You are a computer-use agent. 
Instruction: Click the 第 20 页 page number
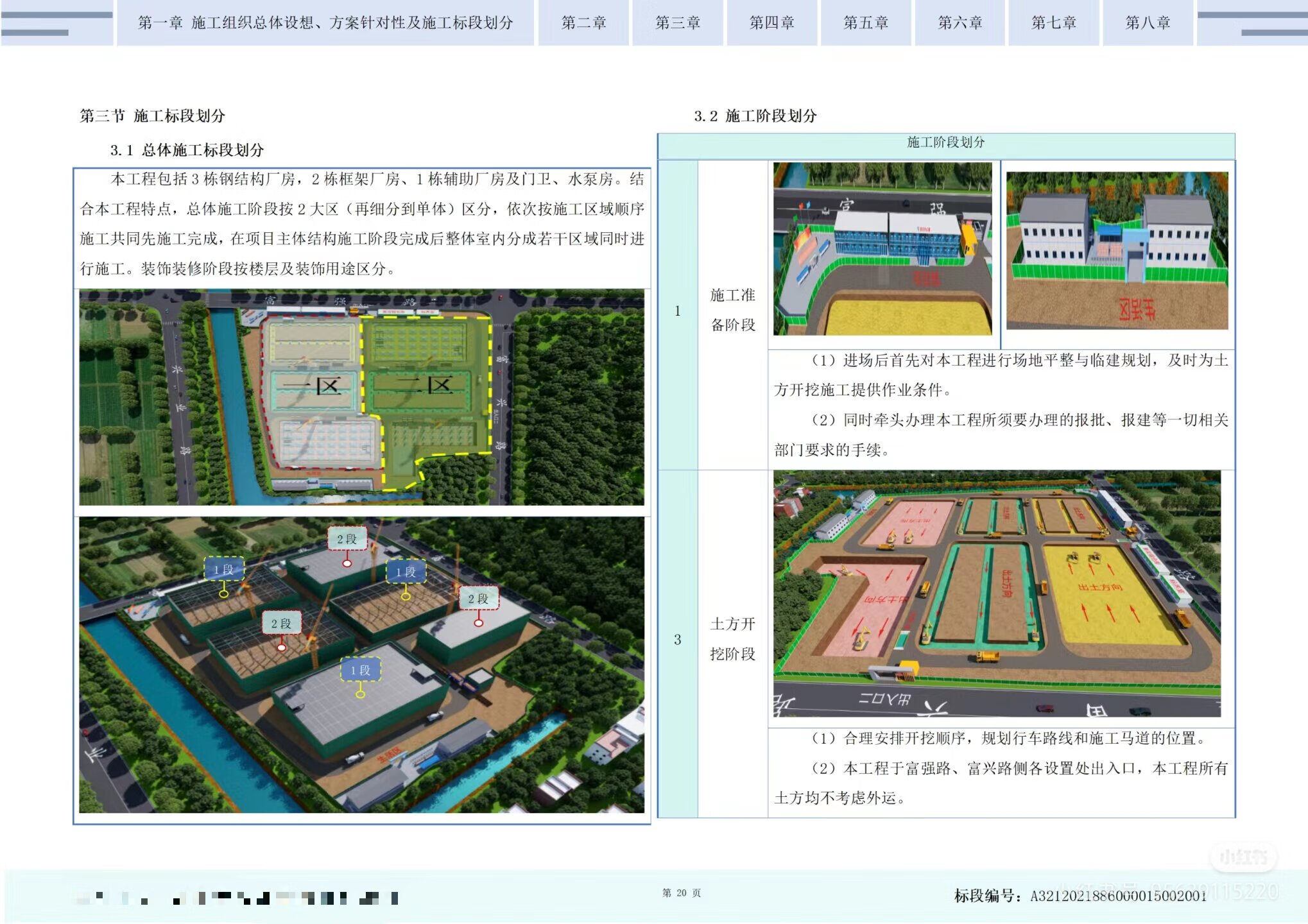pyautogui.click(x=681, y=893)
